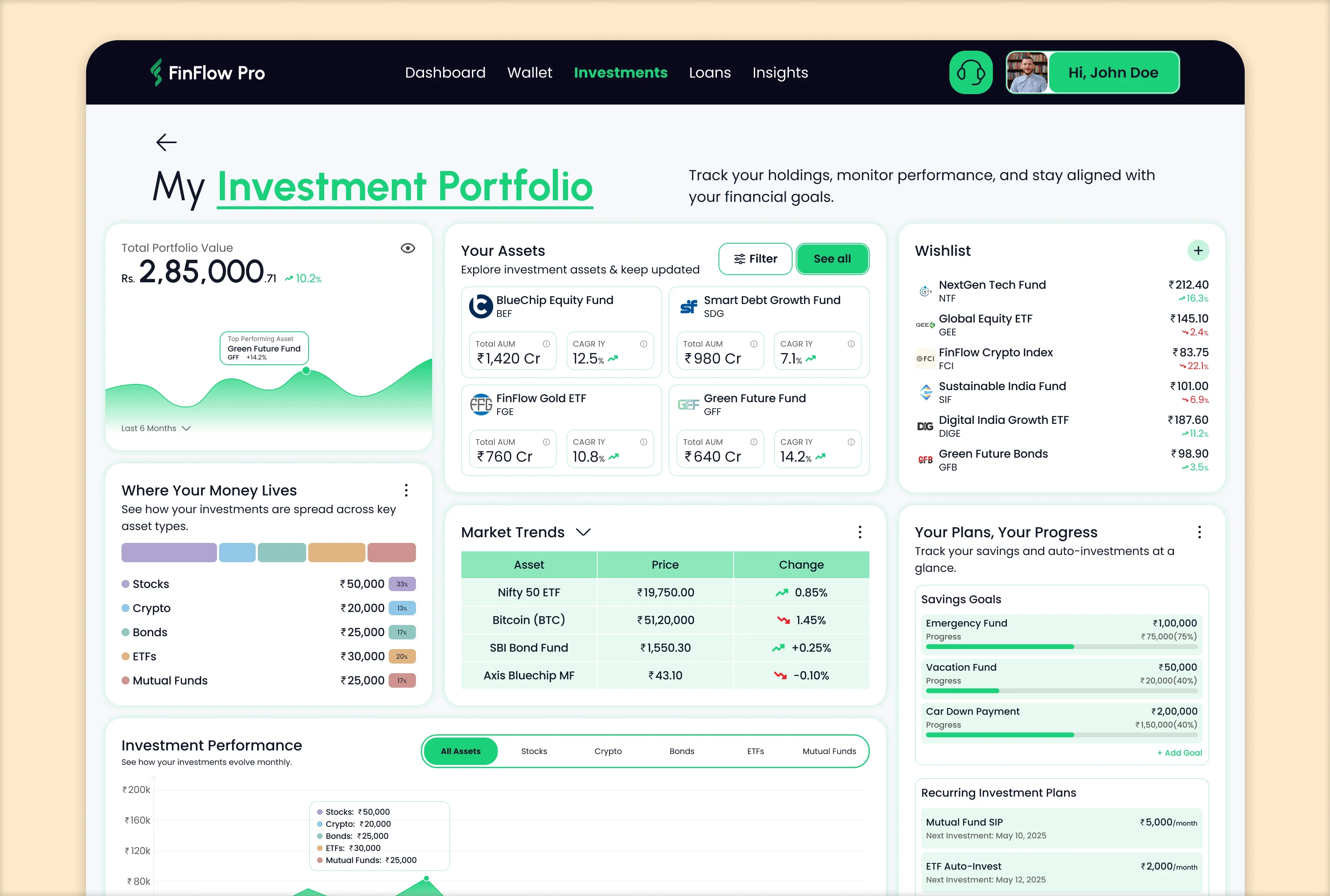Click Smart Debt Growth Fund logo icon

689,306
